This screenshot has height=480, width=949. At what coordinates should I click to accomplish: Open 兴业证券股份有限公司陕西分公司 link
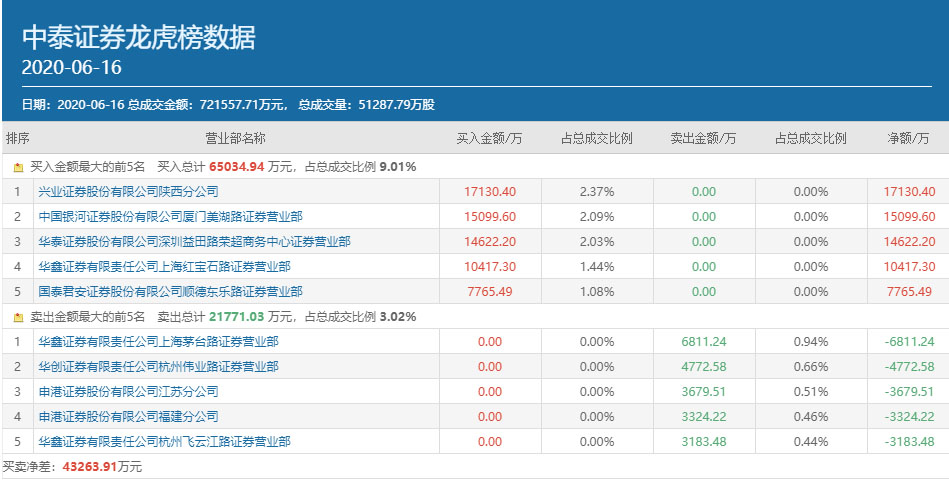point(128,191)
